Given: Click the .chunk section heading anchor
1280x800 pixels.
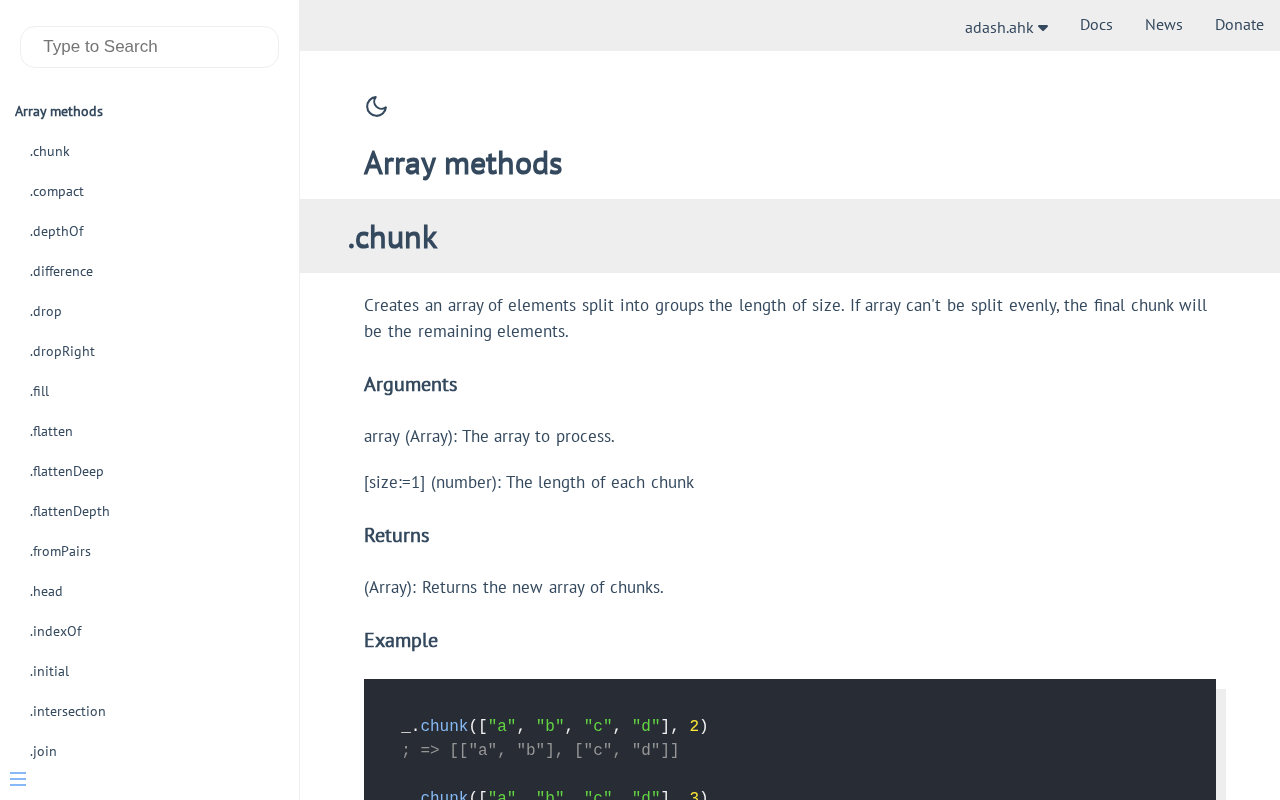Looking at the screenshot, I should coord(392,237).
